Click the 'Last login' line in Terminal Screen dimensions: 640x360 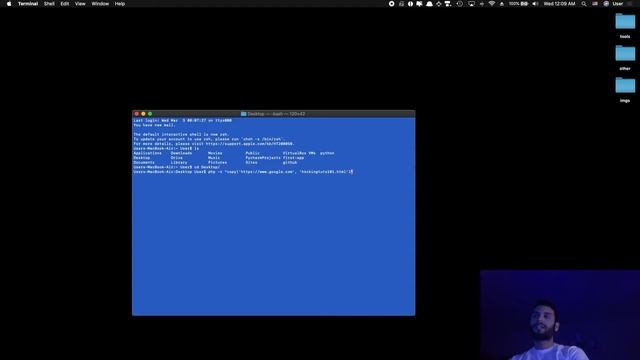pos(182,120)
